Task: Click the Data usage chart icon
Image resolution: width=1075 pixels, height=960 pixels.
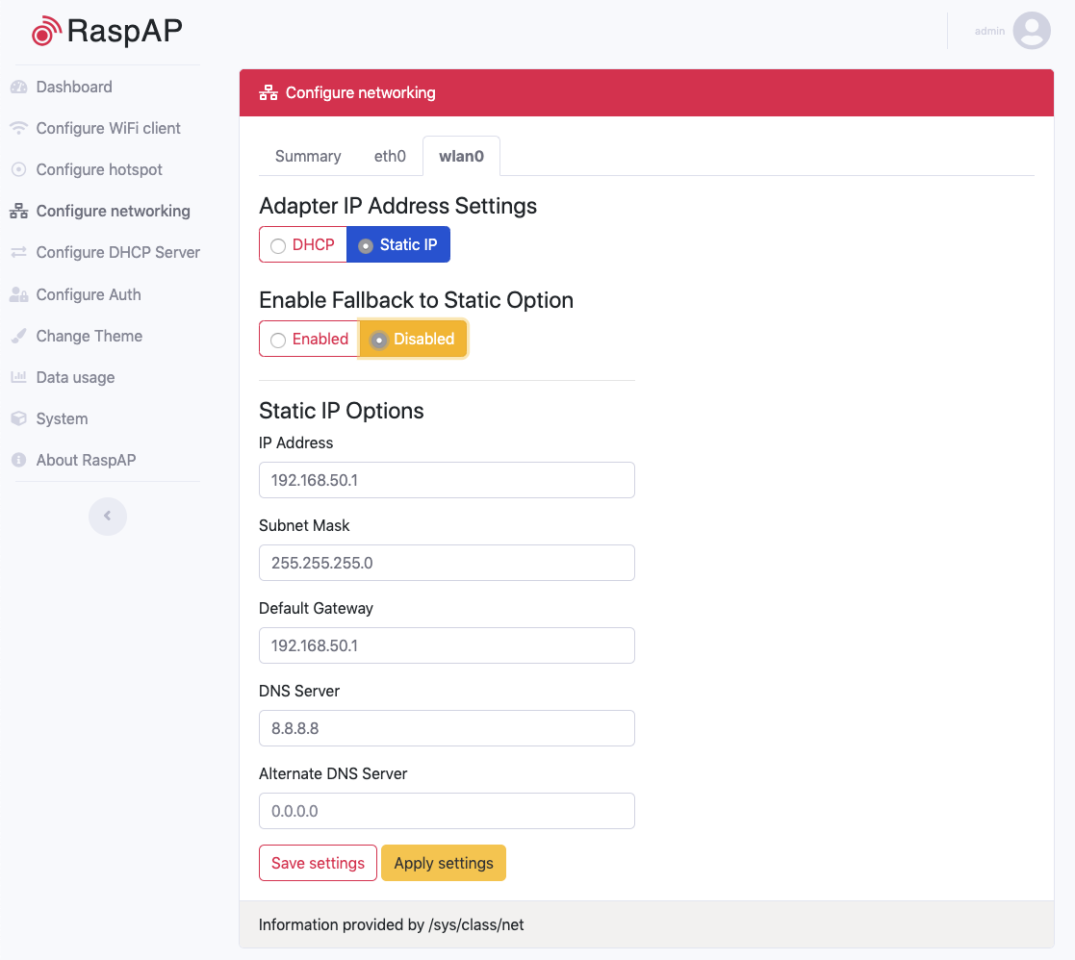Action: (x=19, y=377)
